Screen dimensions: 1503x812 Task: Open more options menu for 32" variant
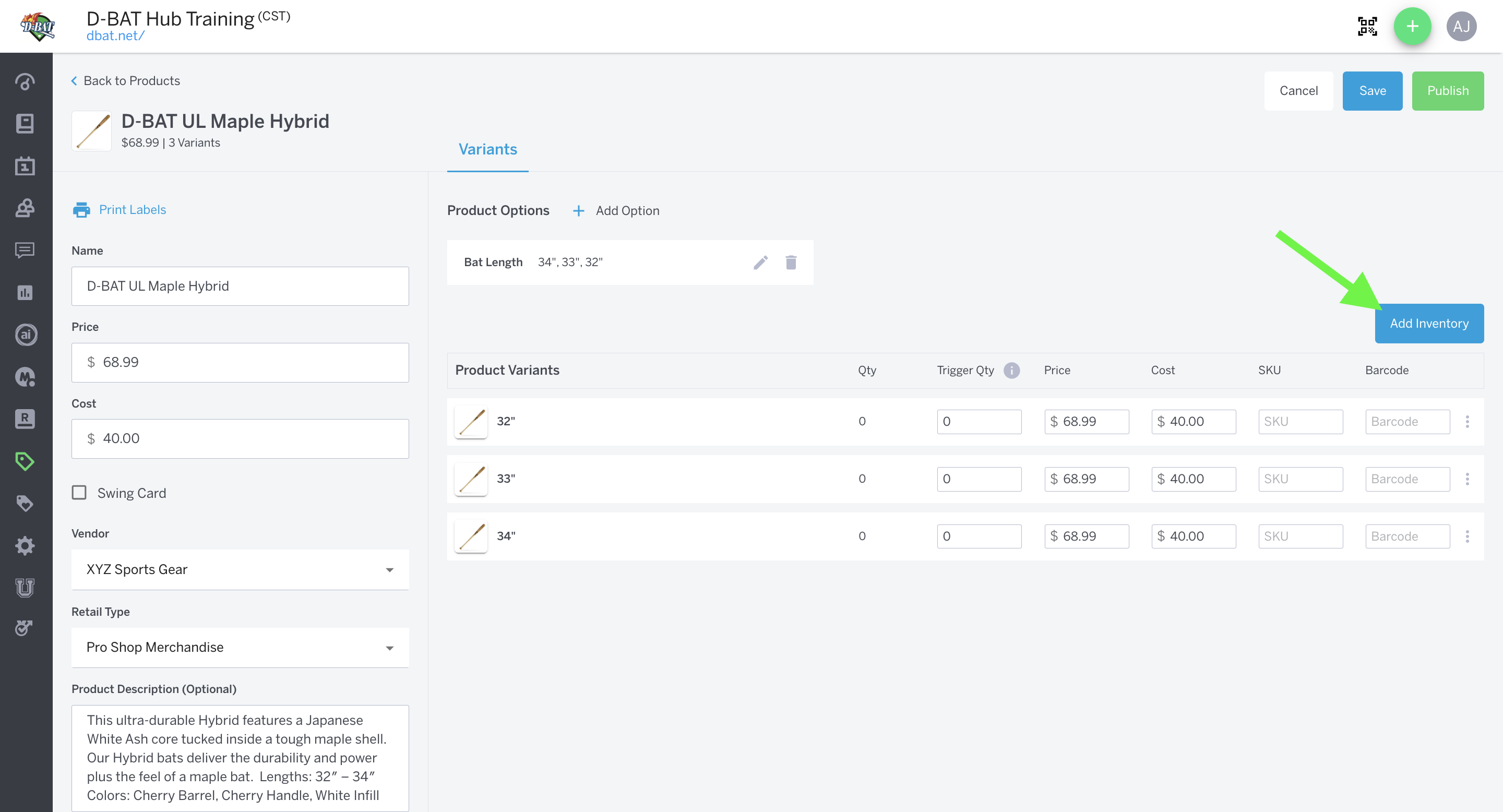(x=1467, y=422)
